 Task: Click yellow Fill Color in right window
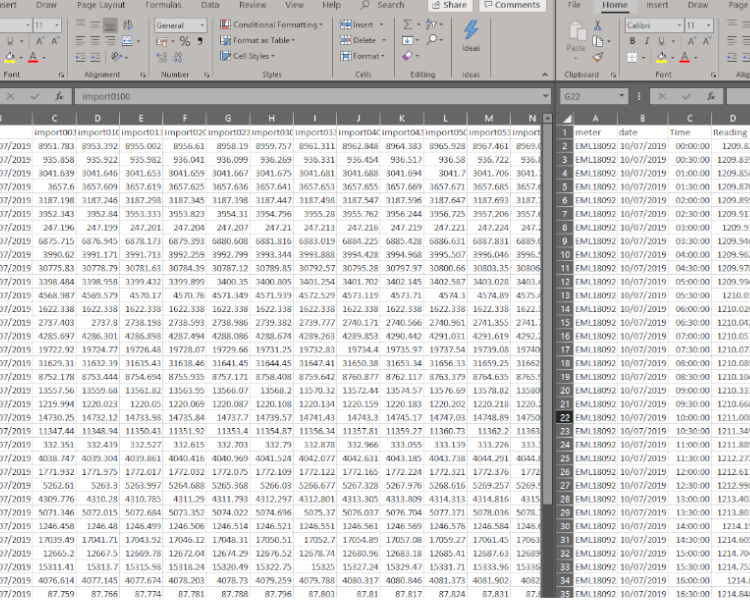pyautogui.click(x=662, y=57)
